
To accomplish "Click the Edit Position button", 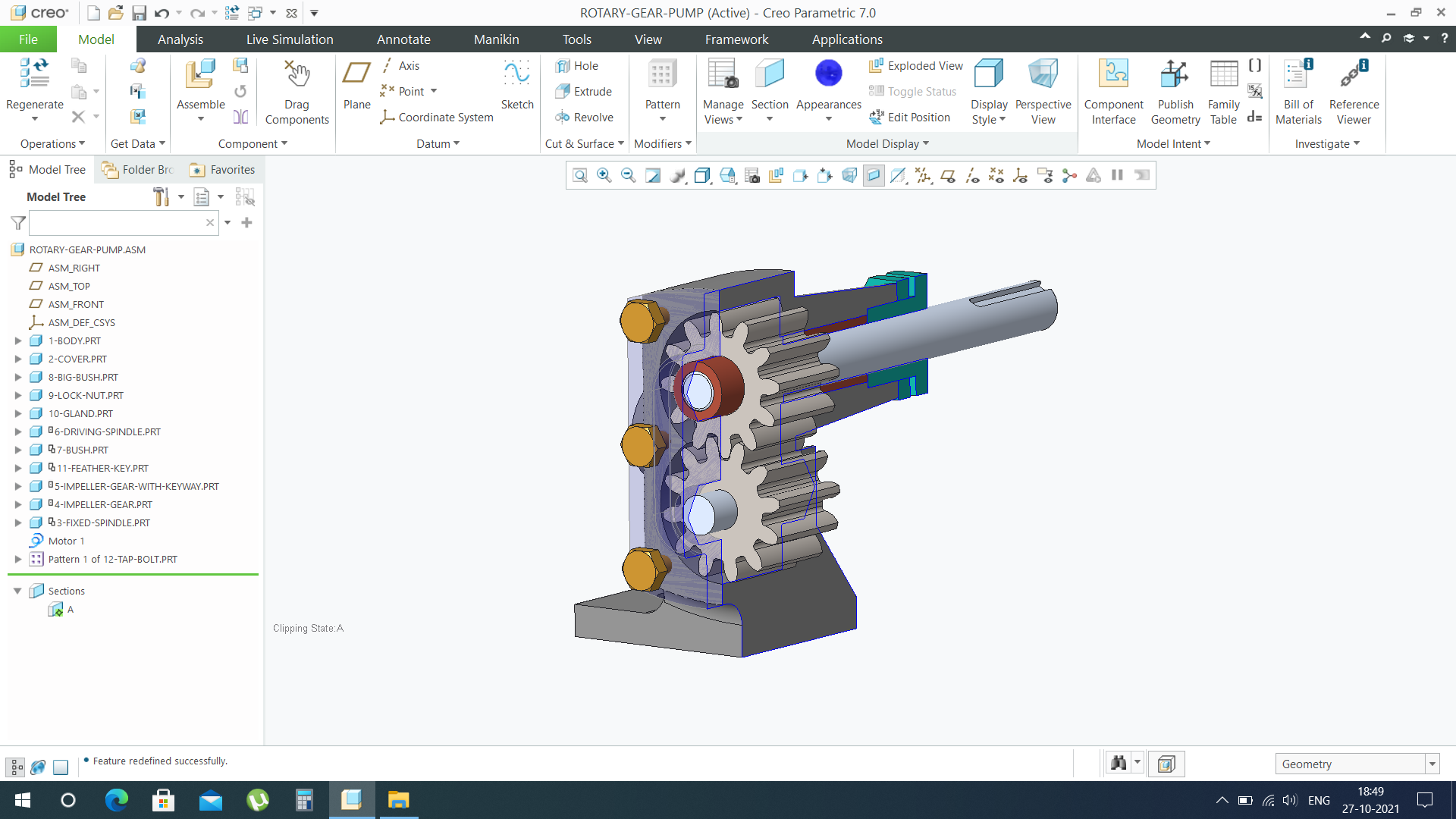I will point(910,118).
